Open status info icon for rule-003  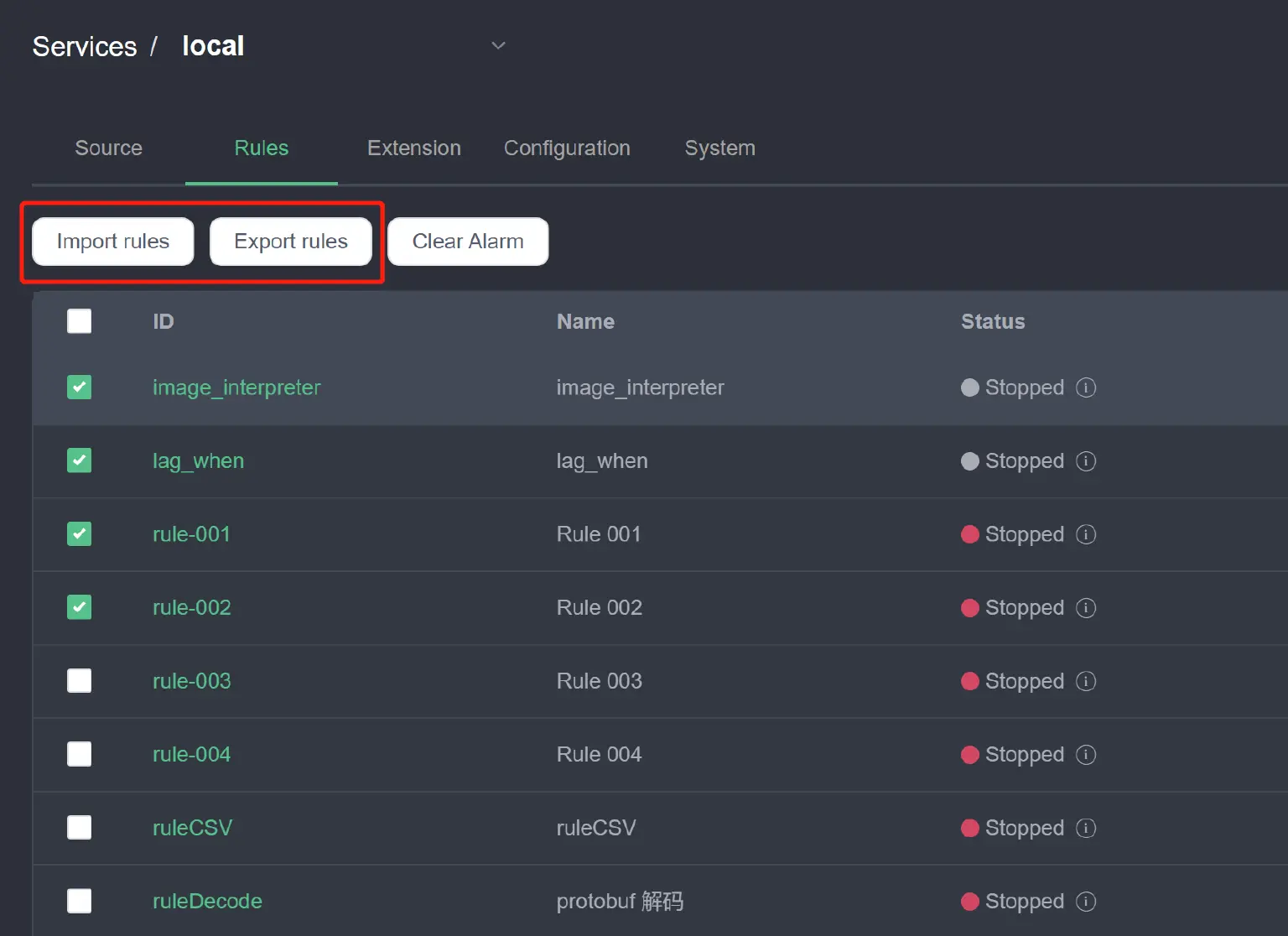coord(1086,681)
